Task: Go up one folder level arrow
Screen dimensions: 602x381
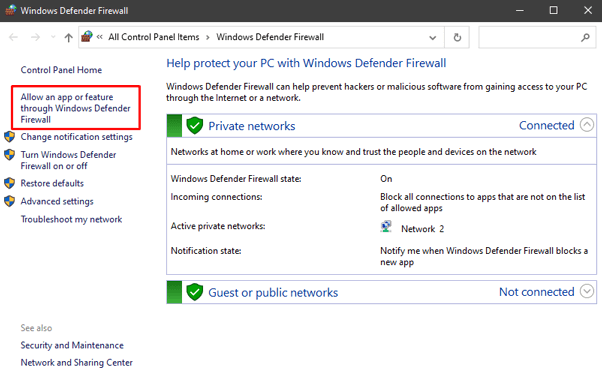Action: (x=68, y=37)
